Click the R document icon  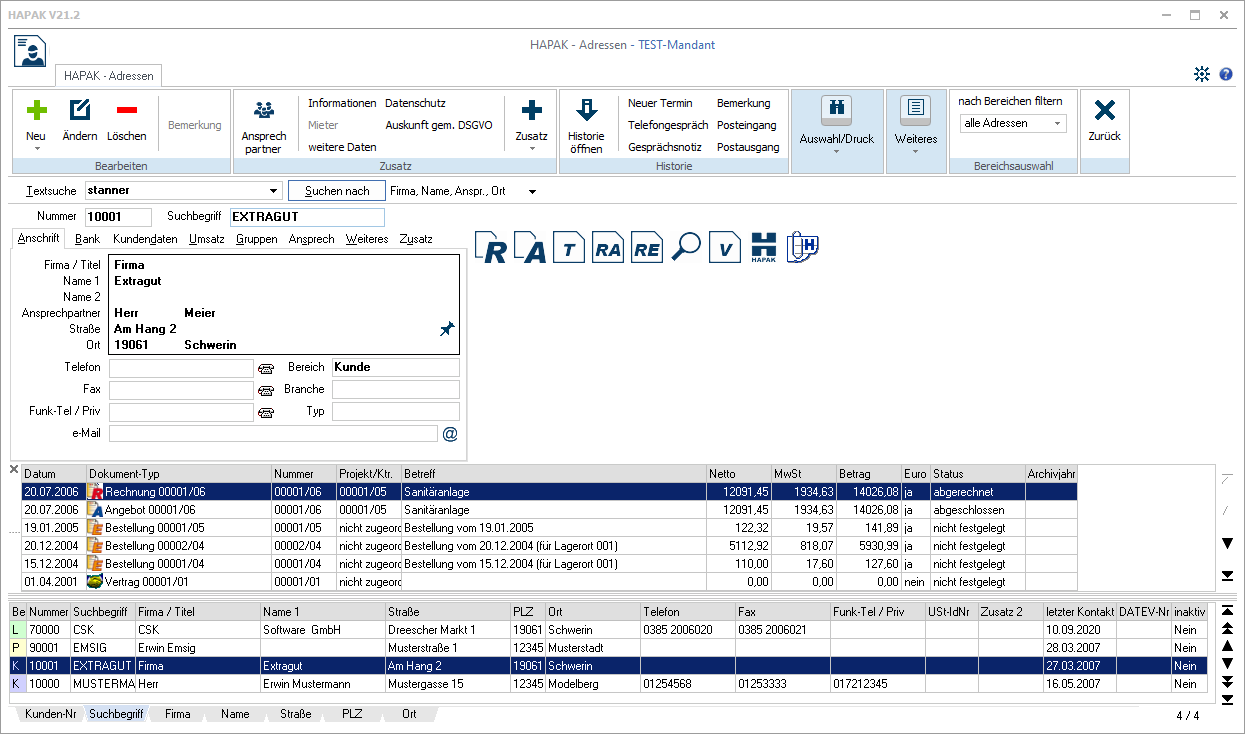(x=492, y=247)
